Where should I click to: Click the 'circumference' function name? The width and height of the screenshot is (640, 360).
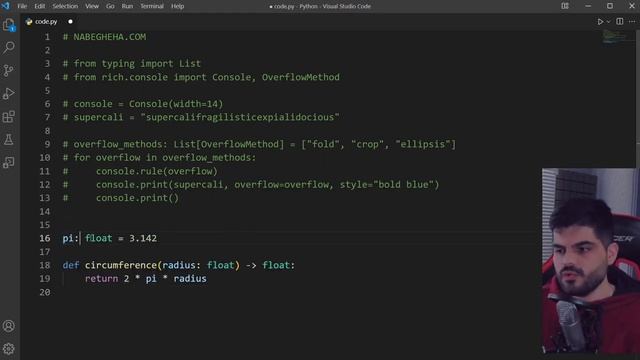(121, 265)
